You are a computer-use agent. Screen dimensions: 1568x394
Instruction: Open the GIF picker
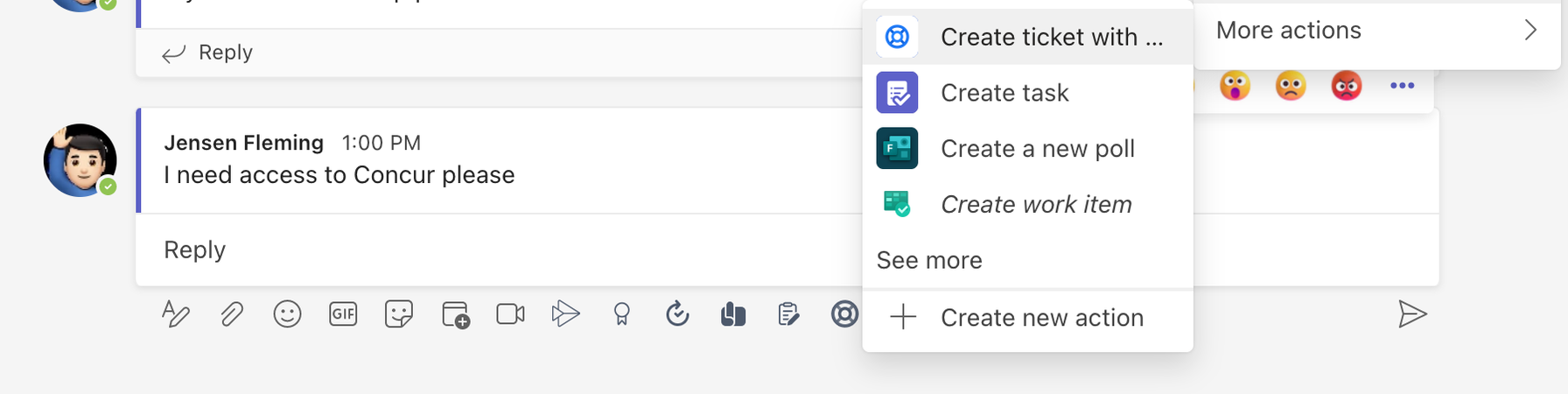coord(343,313)
